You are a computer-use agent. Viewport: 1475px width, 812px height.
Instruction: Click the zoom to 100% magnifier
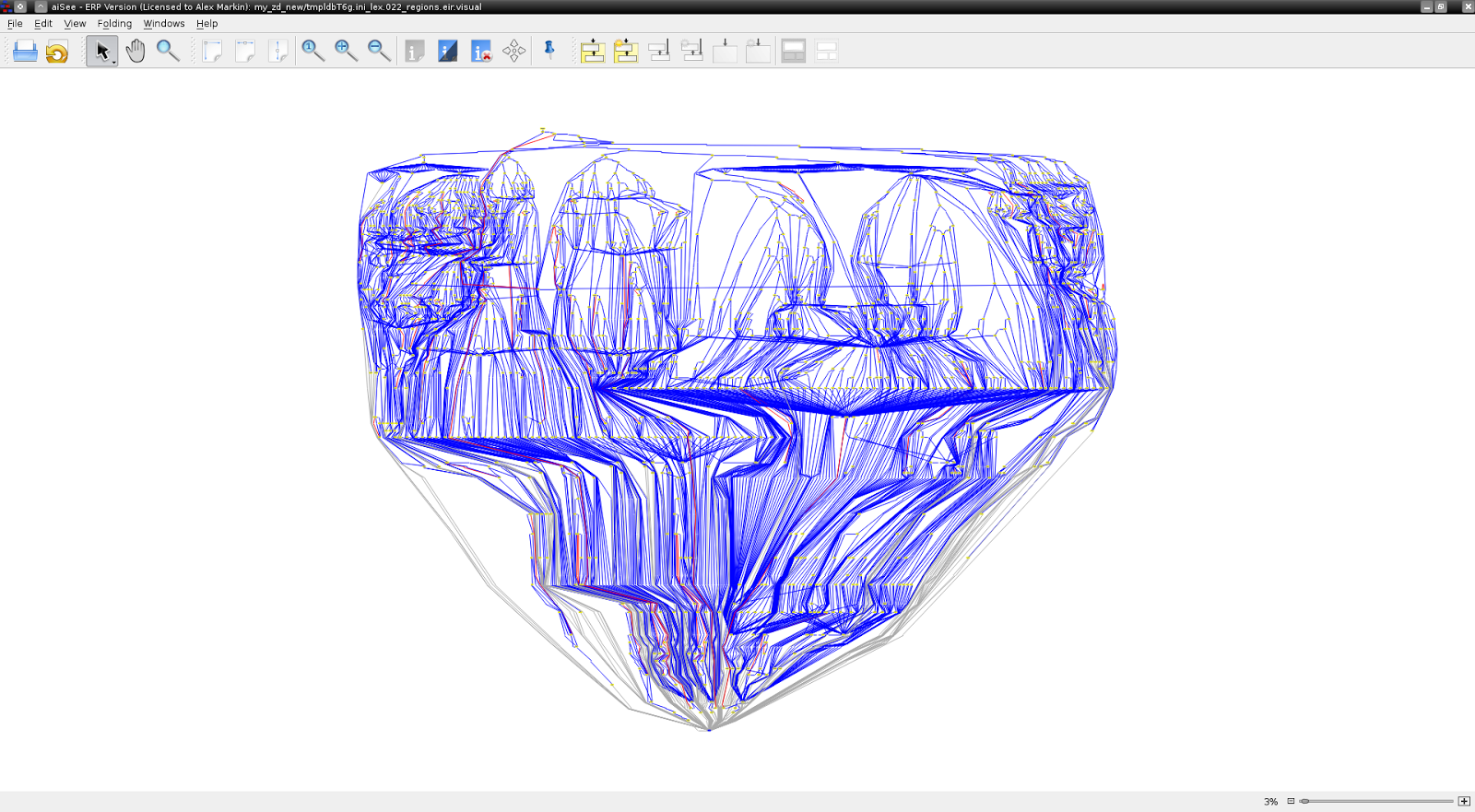tap(313, 51)
